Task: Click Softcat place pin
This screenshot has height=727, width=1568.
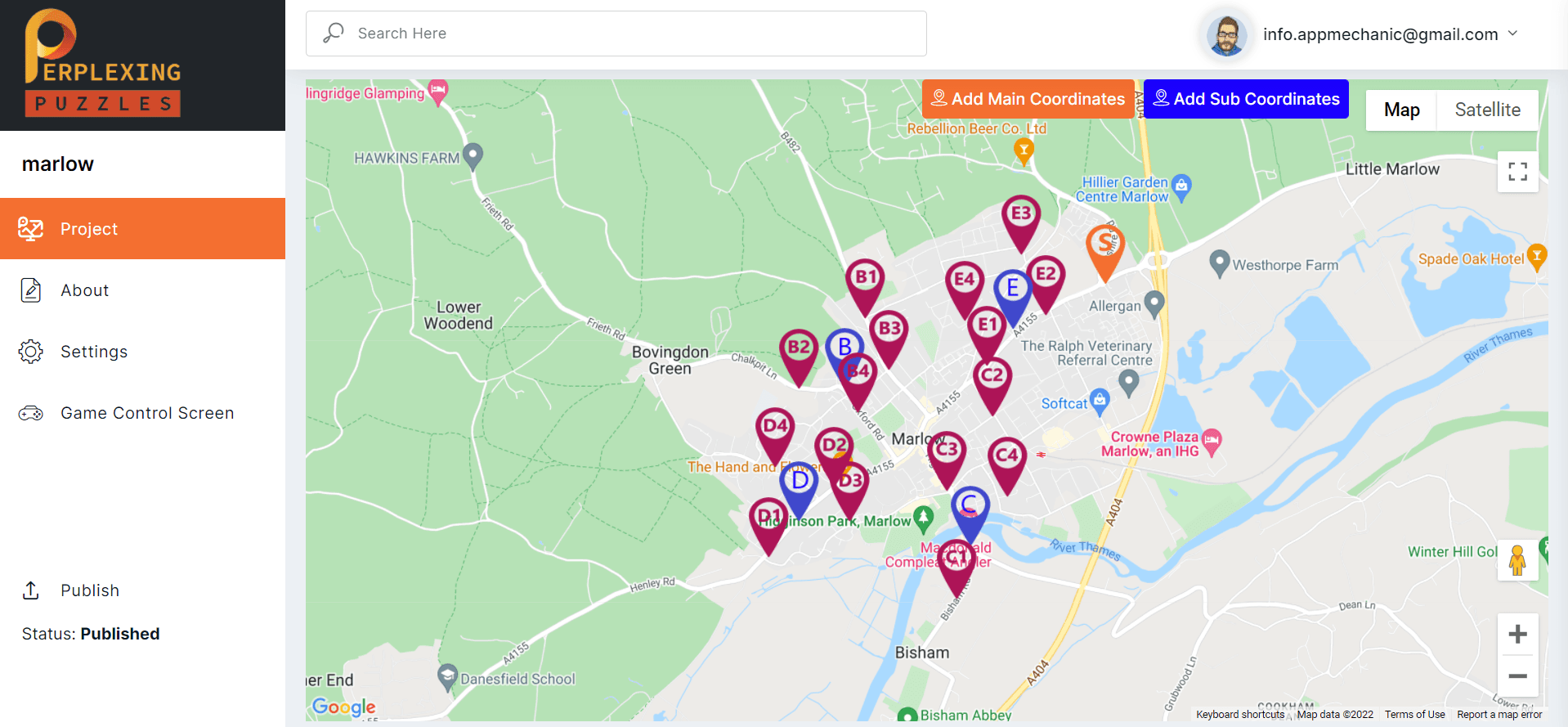Action: [x=1100, y=402]
